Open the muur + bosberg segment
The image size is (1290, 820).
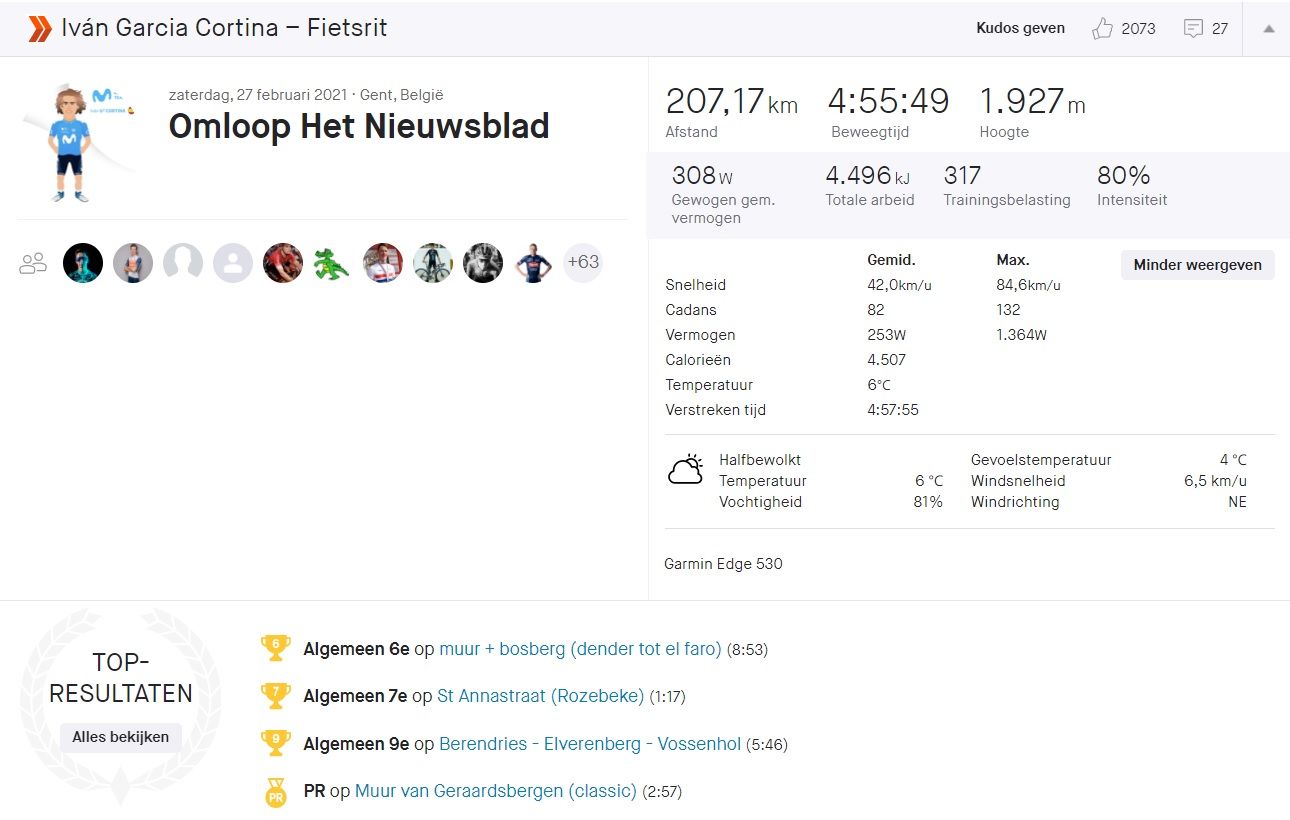click(580, 649)
